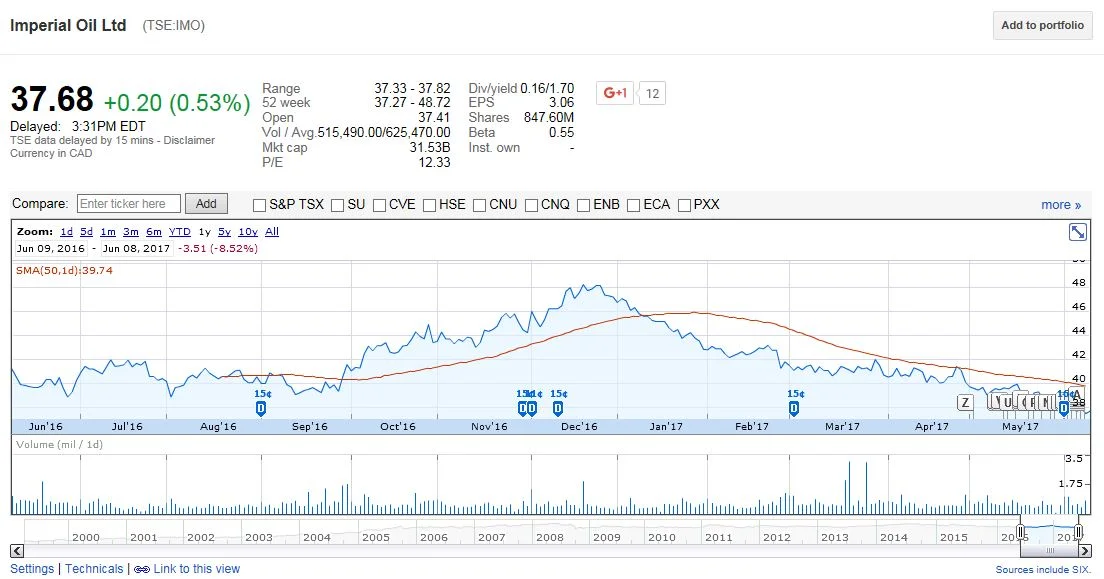Open the Technicals link

coord(94,569)
